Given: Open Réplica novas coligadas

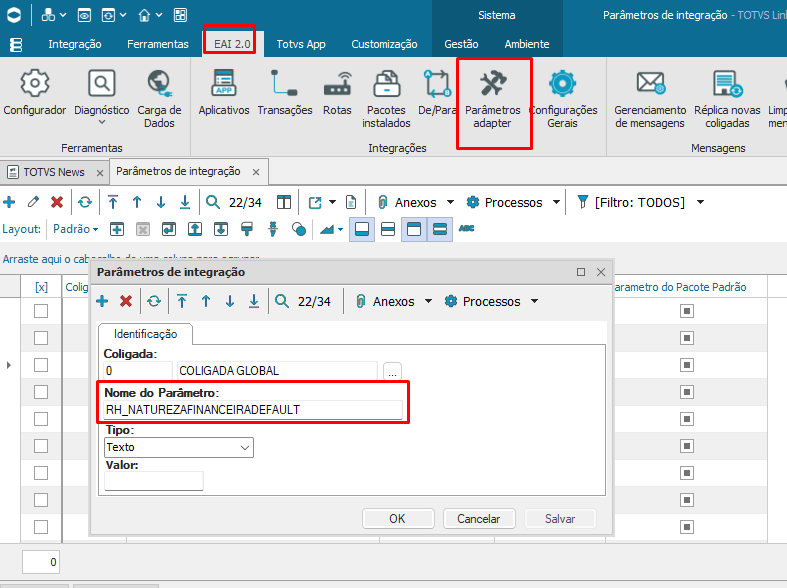Looking at the screenshot, I should point(727,99).
